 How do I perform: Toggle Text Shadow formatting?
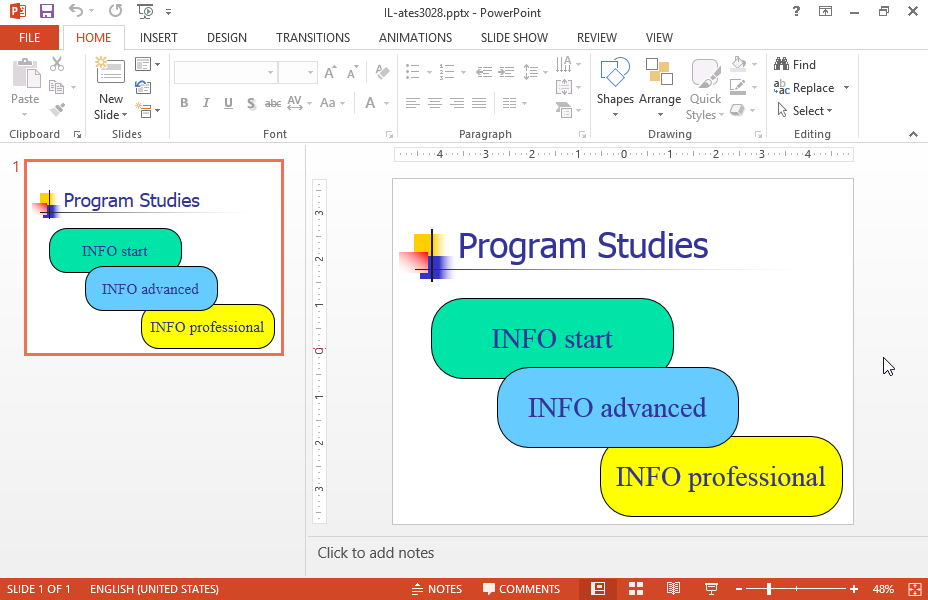tap(251, 103)
